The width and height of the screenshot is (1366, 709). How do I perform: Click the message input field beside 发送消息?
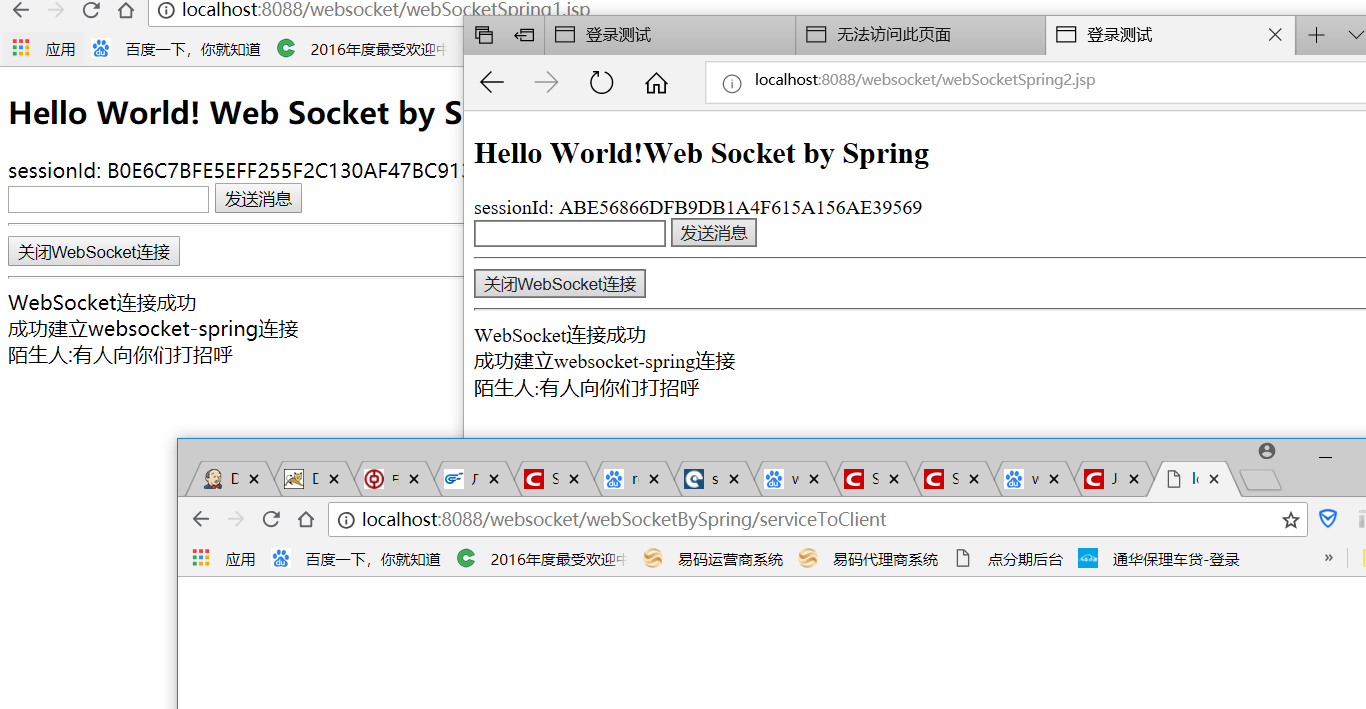coord(569,232)
